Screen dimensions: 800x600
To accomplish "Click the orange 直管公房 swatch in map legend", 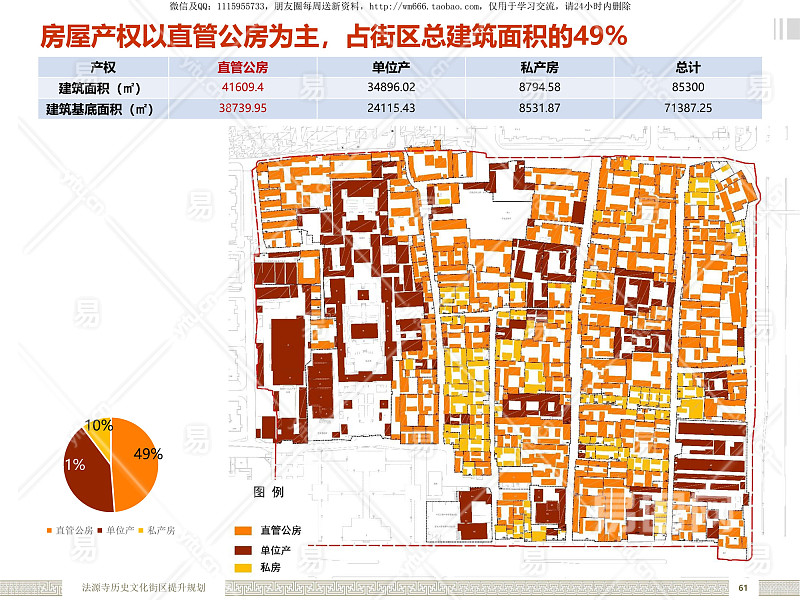I will click(x=243, y=531).
